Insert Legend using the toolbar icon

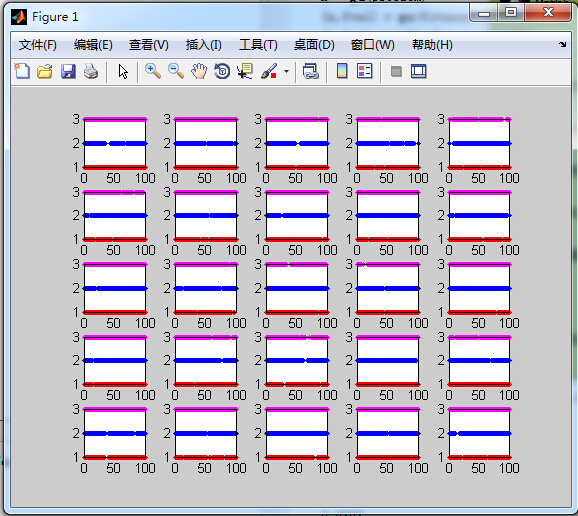pyautogui.click(x=365, y=71)
